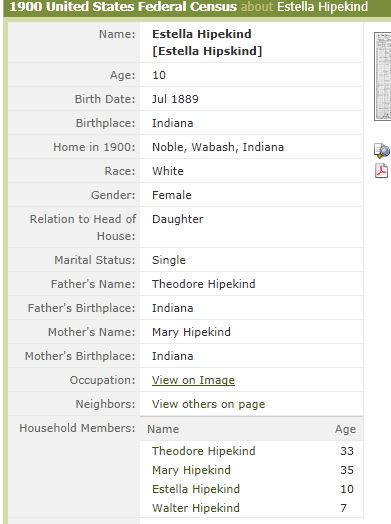
Task: Click Estella Hipekind in the header bar
Action: [x=322, y=7]
